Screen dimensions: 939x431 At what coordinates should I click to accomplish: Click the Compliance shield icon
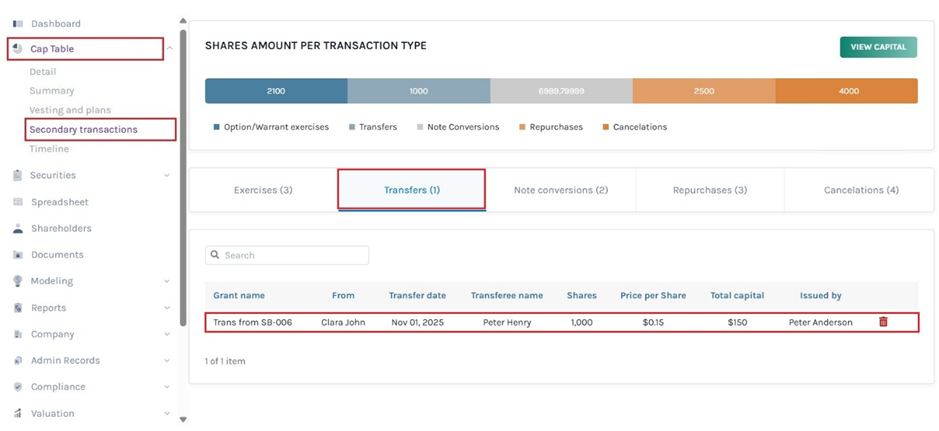point(17,387)
